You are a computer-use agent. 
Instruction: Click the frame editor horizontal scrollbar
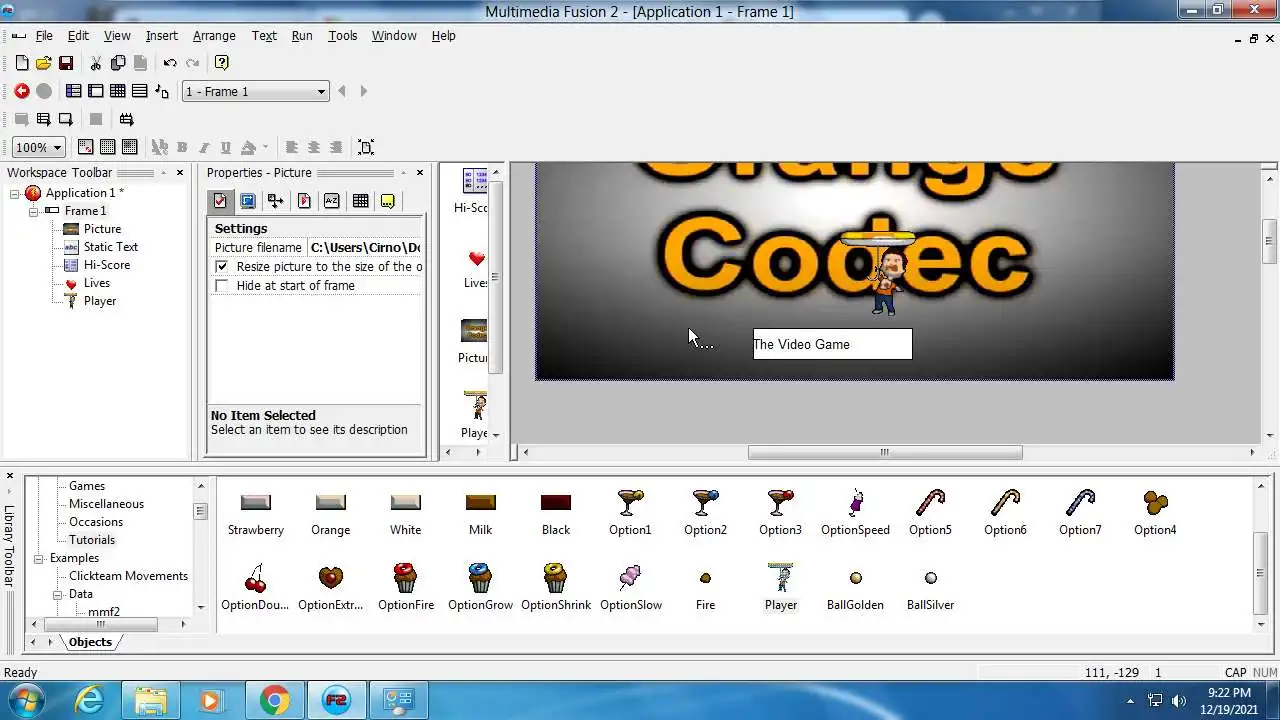pos(885,453)
